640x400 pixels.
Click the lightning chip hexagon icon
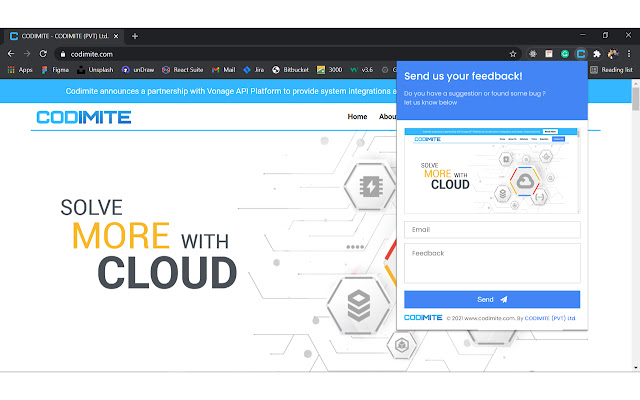[x=370, y=187]
